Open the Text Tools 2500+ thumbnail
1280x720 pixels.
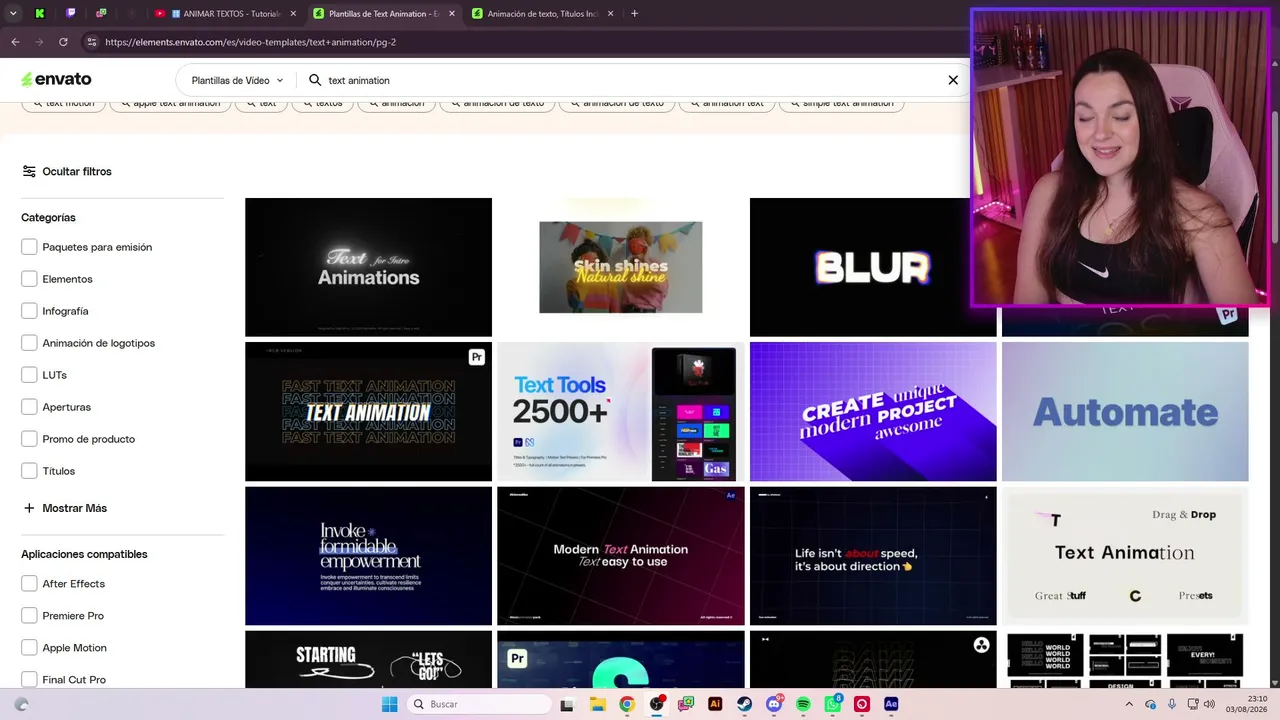click(620, 411)
